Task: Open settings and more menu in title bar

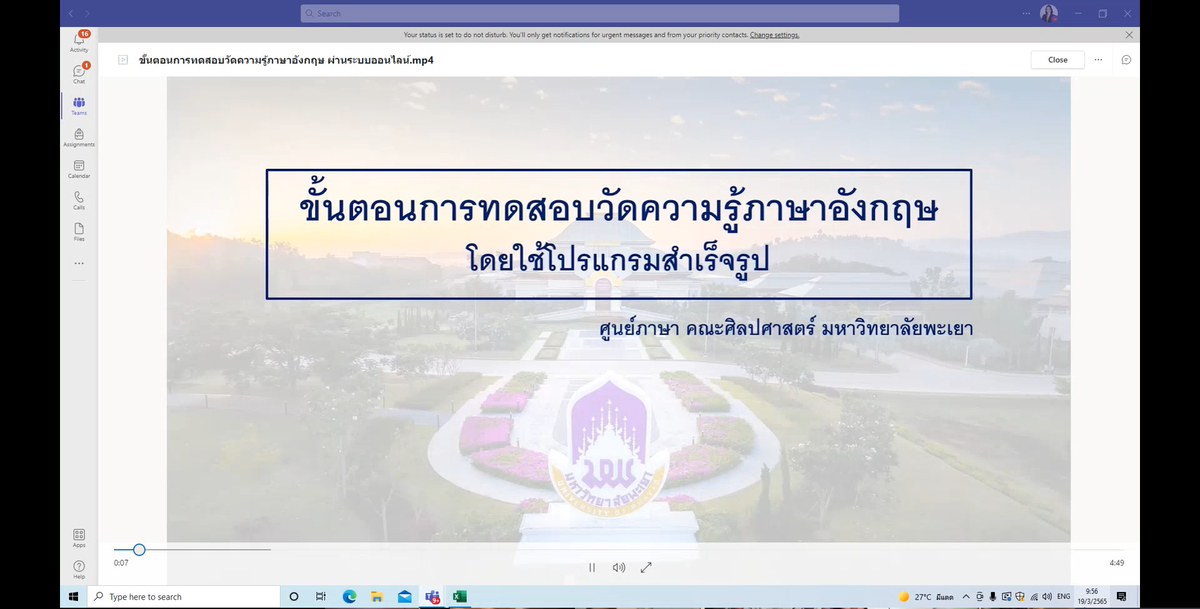Action: (x=1025, y=13)
